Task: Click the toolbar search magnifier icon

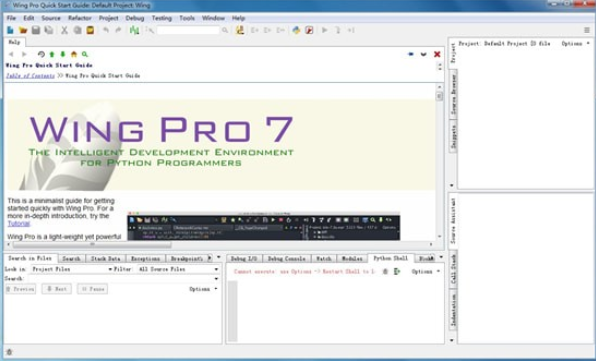Action: (x=225, y=30)
